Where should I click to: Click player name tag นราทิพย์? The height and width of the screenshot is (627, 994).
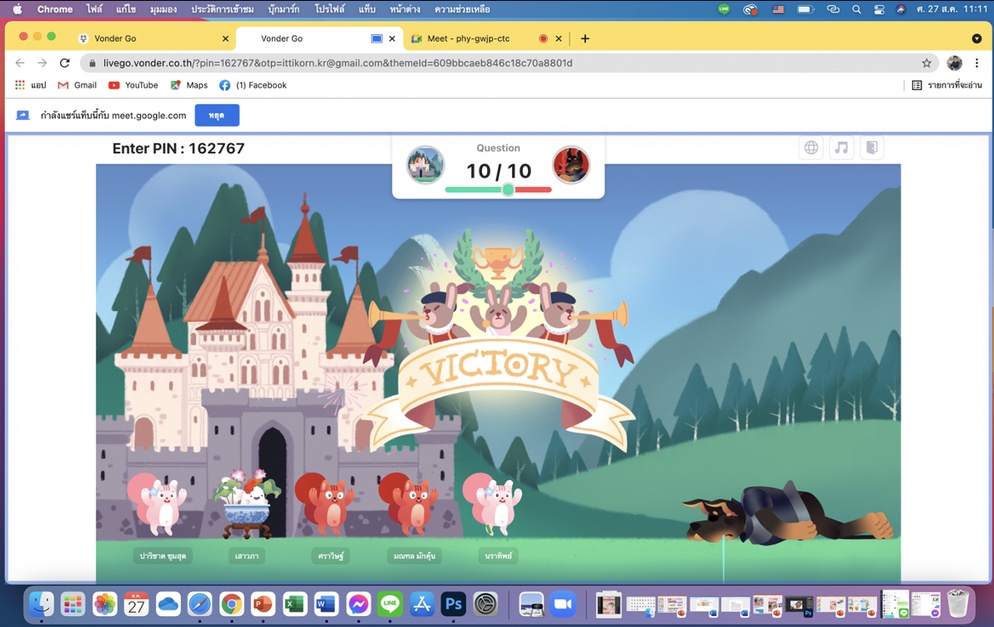498,556
